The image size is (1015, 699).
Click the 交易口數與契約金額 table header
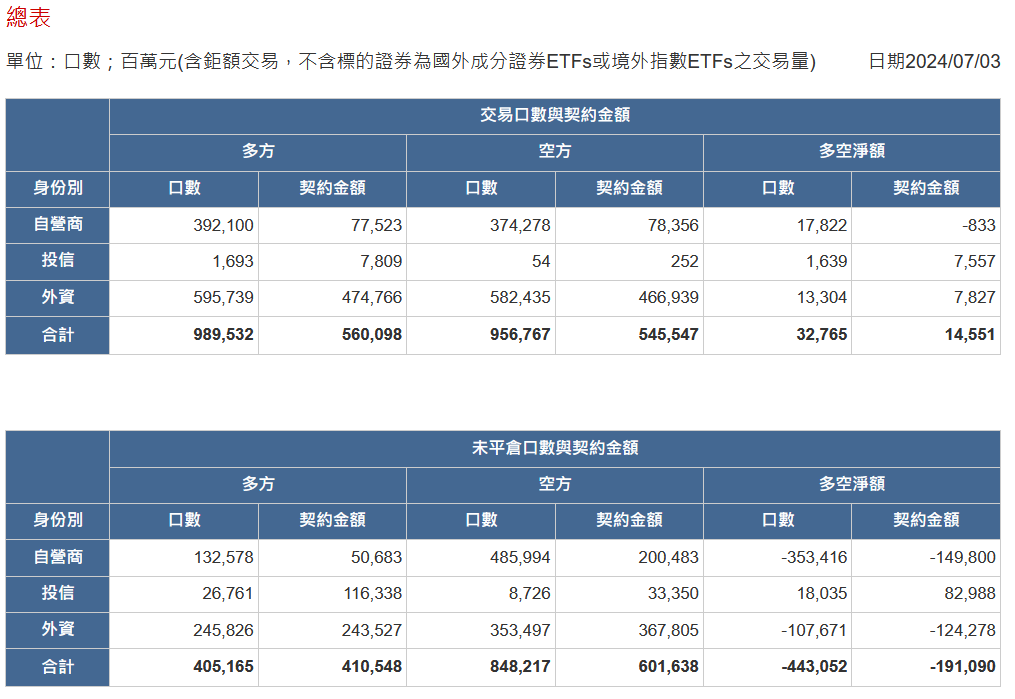coord(555,115)
